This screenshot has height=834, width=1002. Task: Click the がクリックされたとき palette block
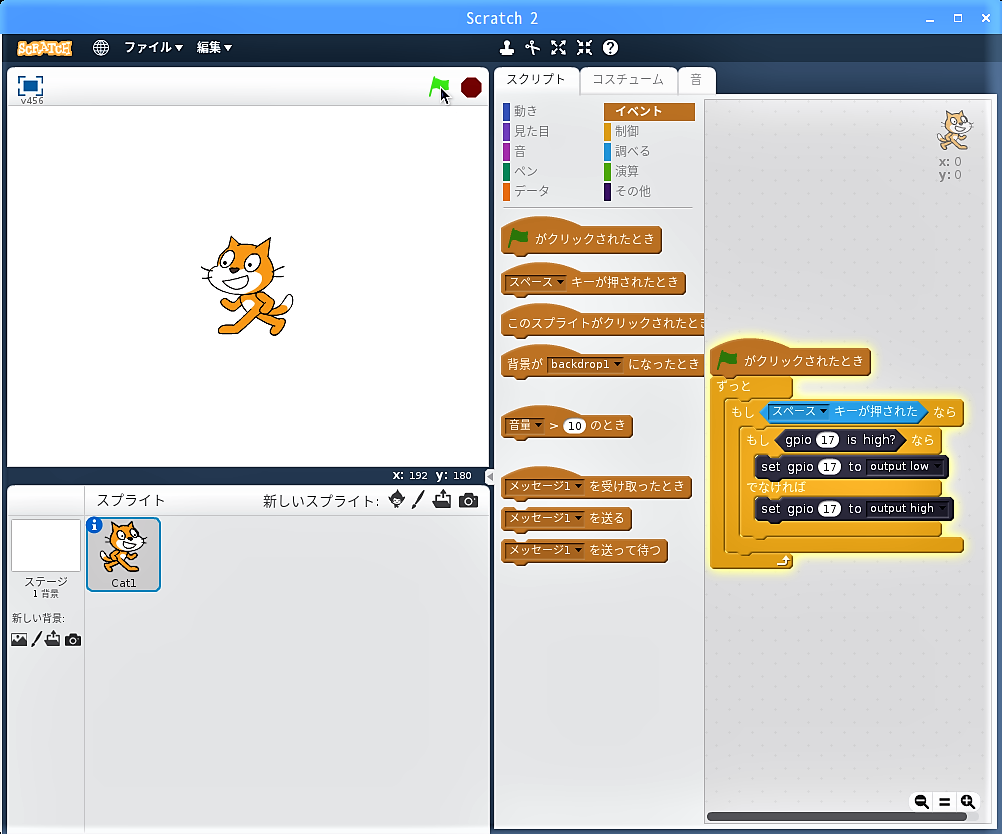581,238
